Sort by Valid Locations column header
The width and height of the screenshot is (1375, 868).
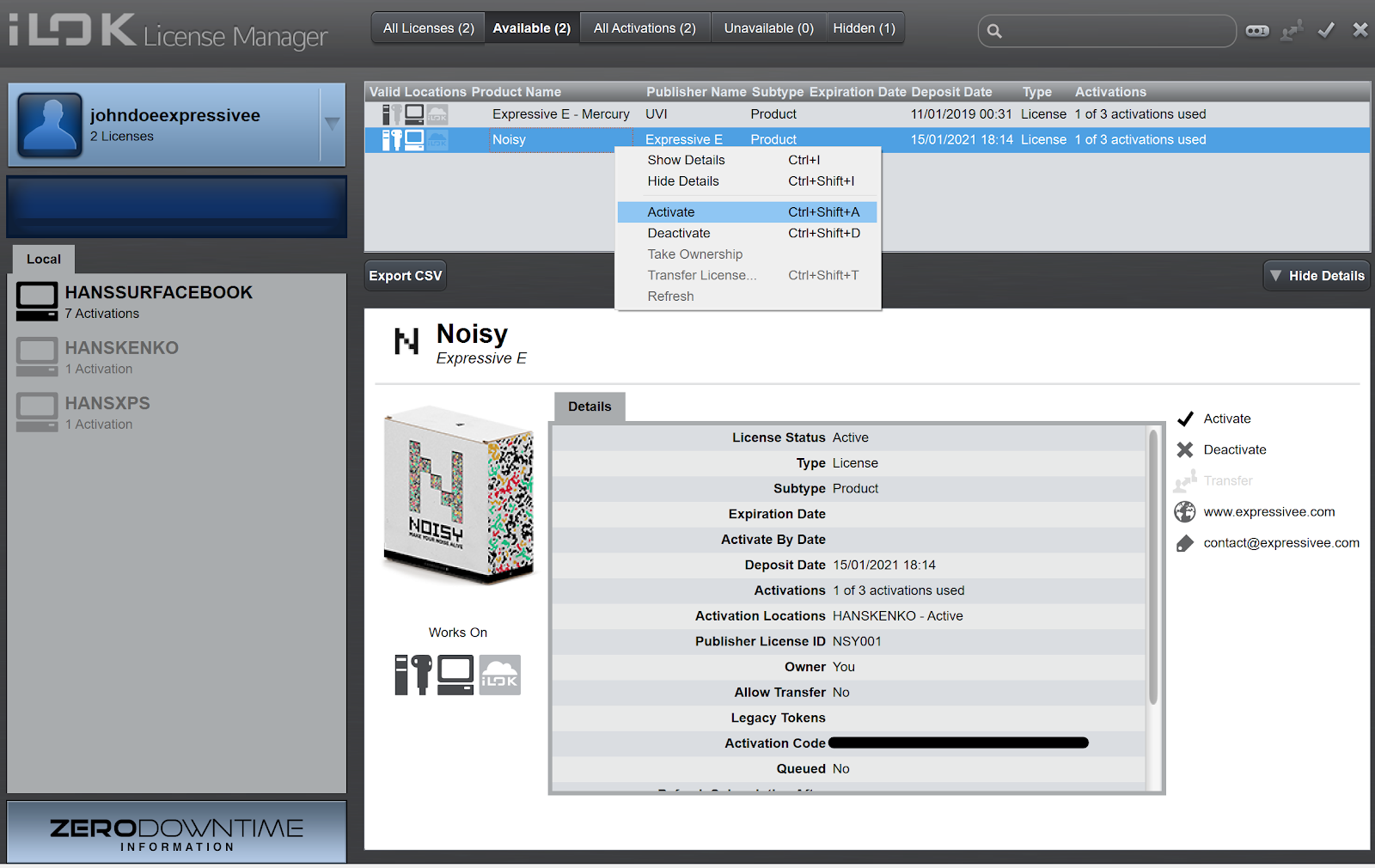coord(418,92)
